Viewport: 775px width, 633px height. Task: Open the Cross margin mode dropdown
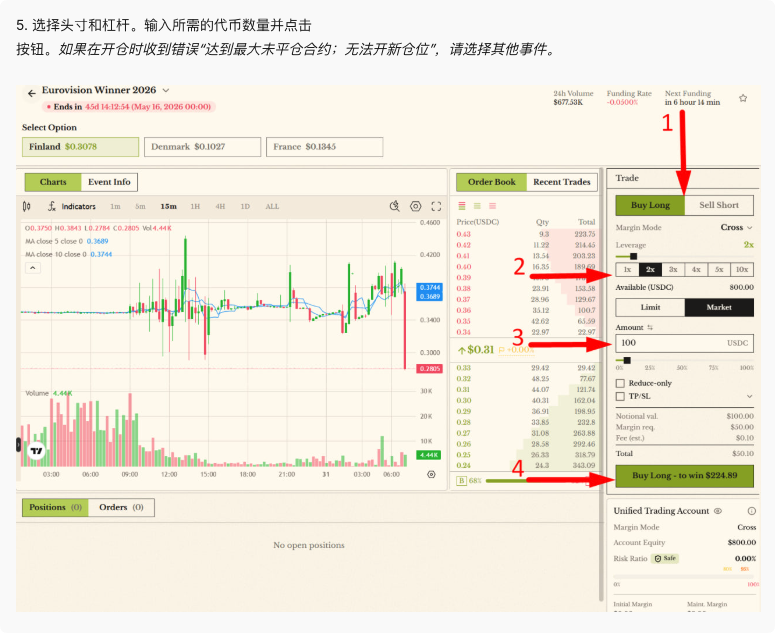pos(736,227)
